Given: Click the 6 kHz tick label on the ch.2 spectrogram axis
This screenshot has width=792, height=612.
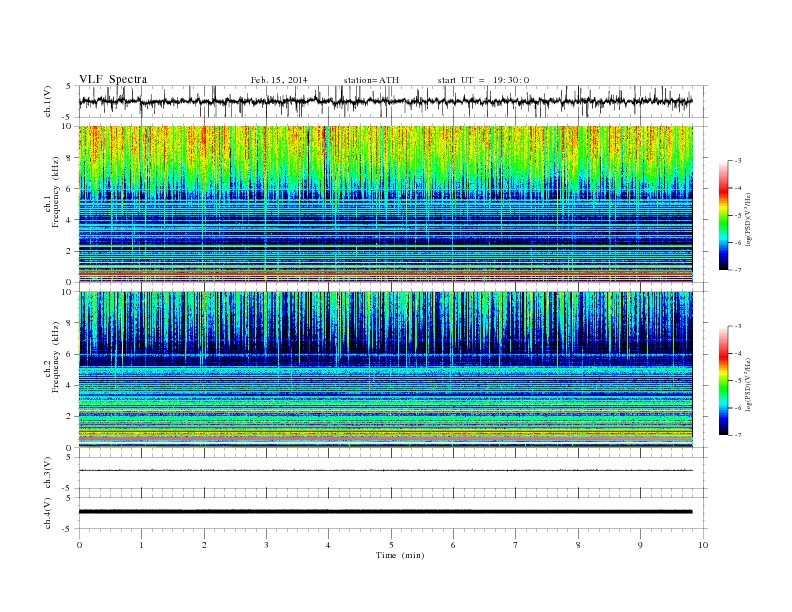Looking at the screenshot, I should [x=70, y=354].
